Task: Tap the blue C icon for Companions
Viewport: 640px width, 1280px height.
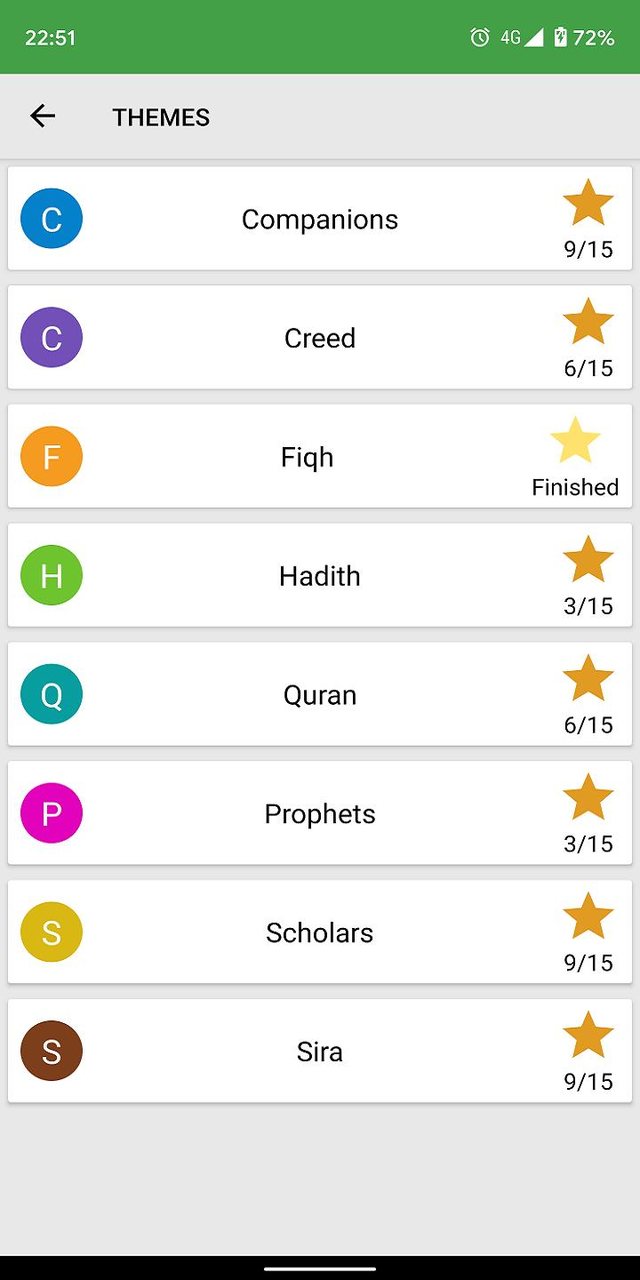Action: coord(51,218)
